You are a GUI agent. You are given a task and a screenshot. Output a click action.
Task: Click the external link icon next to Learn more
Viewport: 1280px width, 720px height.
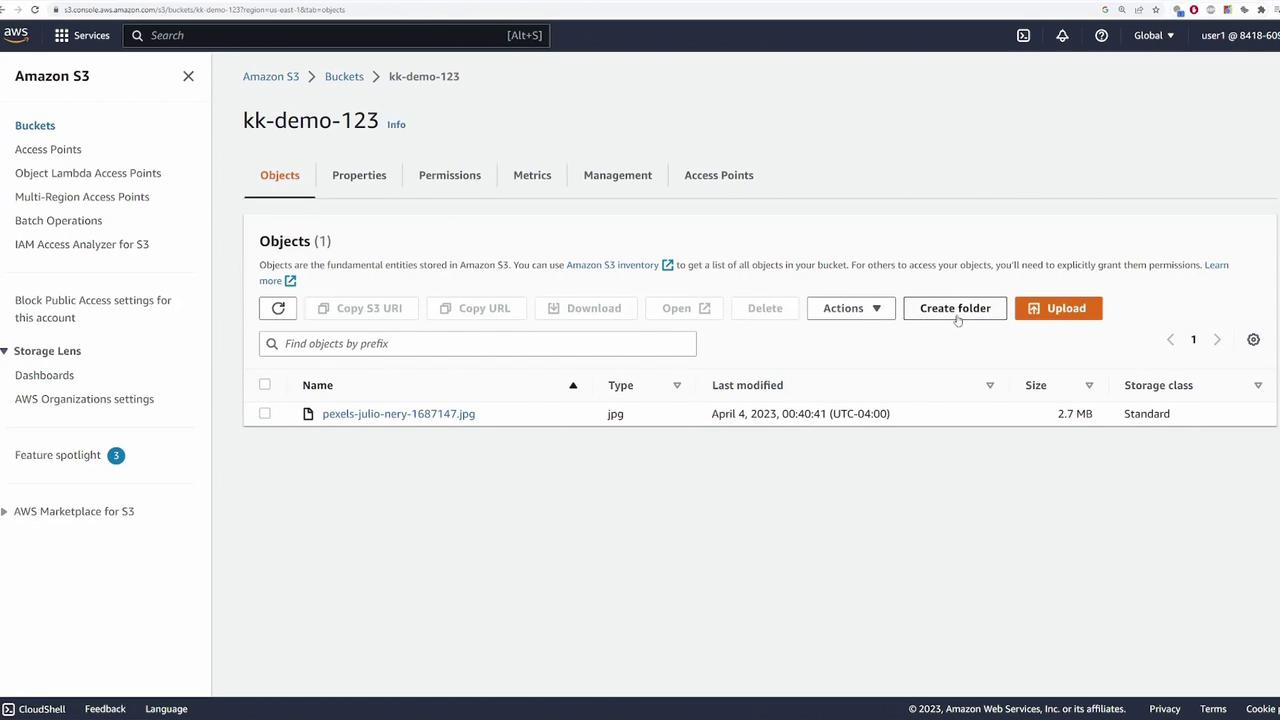[x=290, y=281]
